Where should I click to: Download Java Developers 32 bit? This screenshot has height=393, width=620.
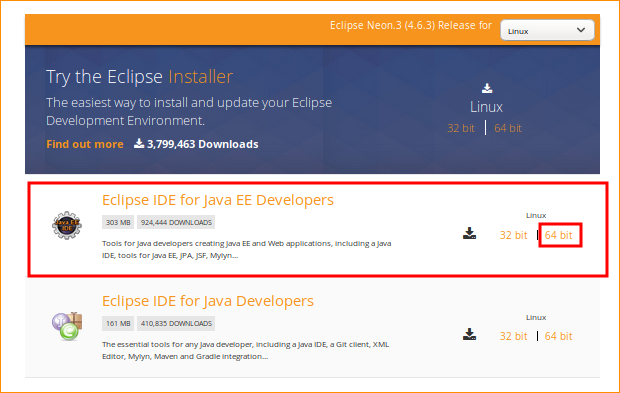point(513,336)
